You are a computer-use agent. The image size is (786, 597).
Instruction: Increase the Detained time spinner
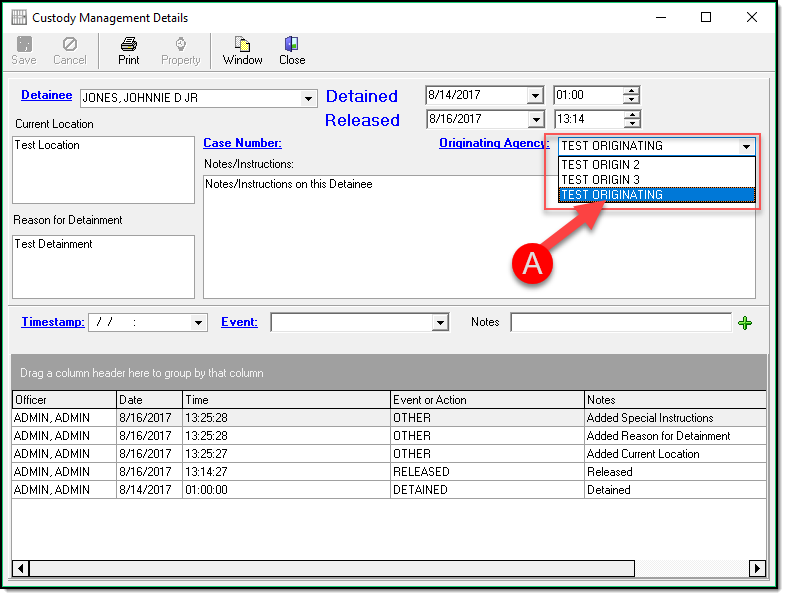click(x=631, y=91)
